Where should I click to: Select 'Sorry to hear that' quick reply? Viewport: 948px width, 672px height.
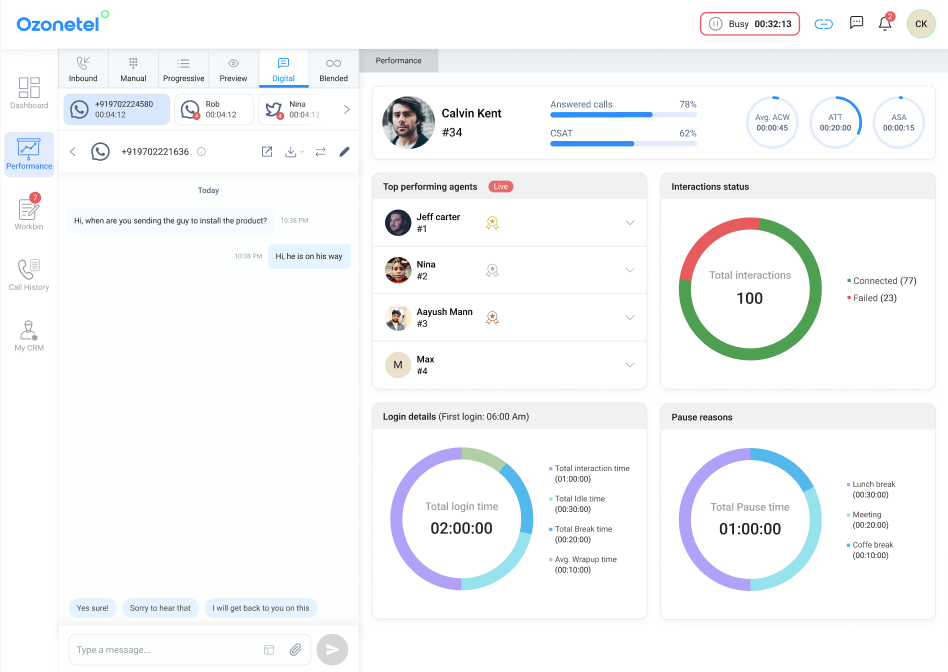[160, 608]
